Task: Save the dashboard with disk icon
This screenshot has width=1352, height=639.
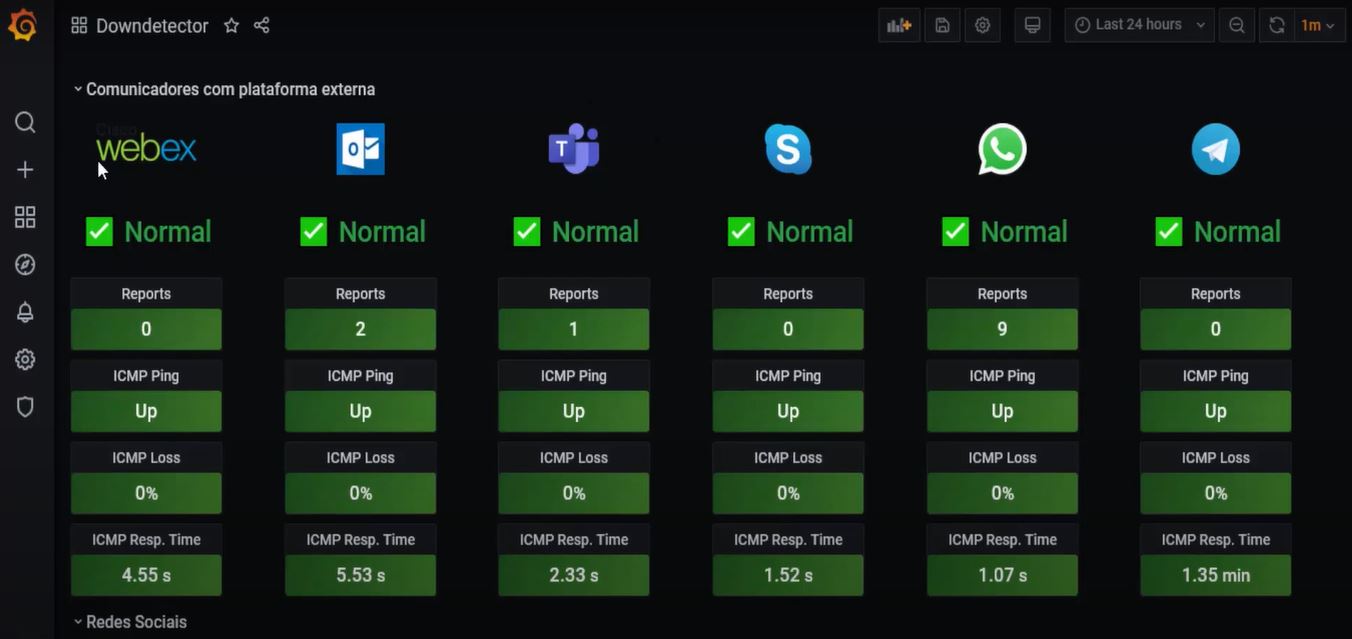Action: click(x=942, y=25)
